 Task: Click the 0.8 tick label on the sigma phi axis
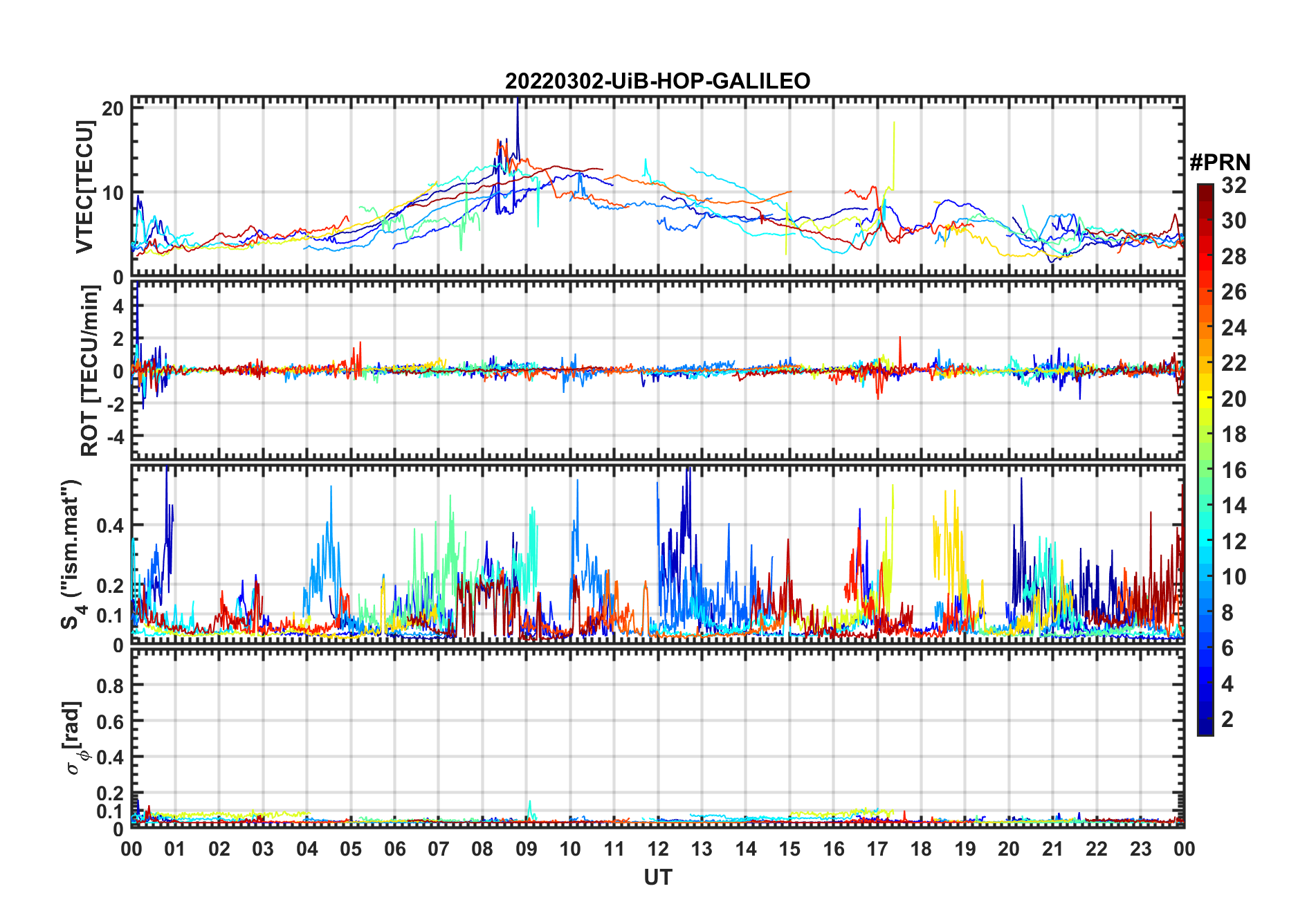click(109, 686)
